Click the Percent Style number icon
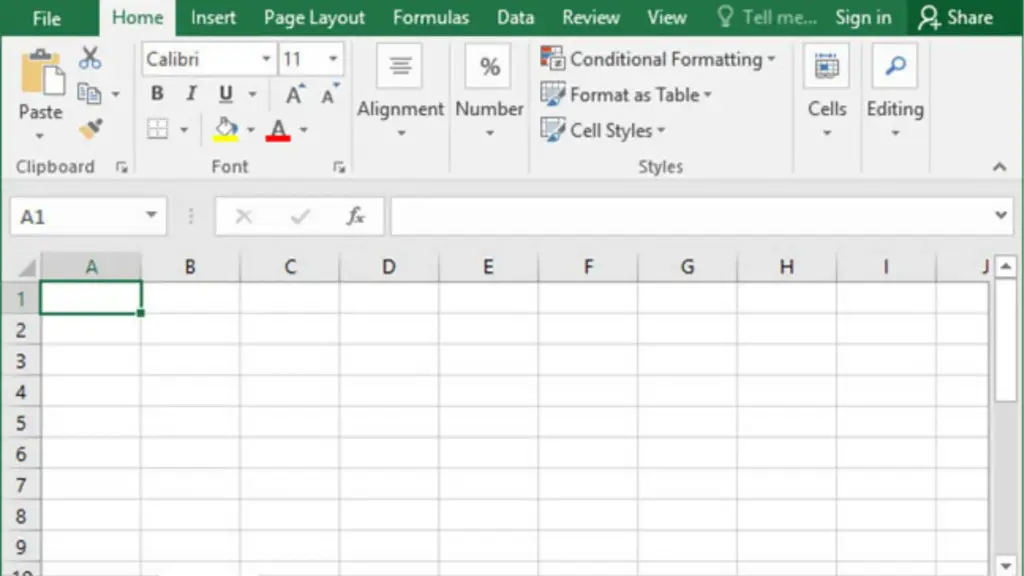Screen dimensions: 1024x576 pyautogui.click(x=488, y=66)
